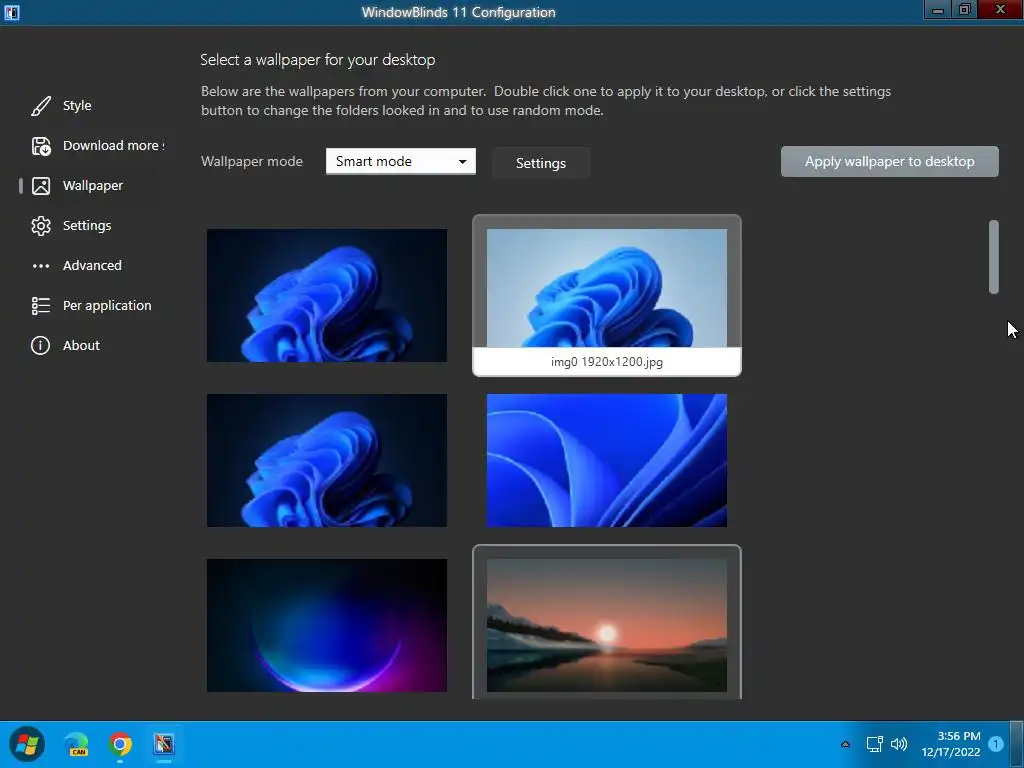The width and height of the screenshot is (1024, 768).
Task: Click the About info circle icon
Action: [x=40, y=345]
